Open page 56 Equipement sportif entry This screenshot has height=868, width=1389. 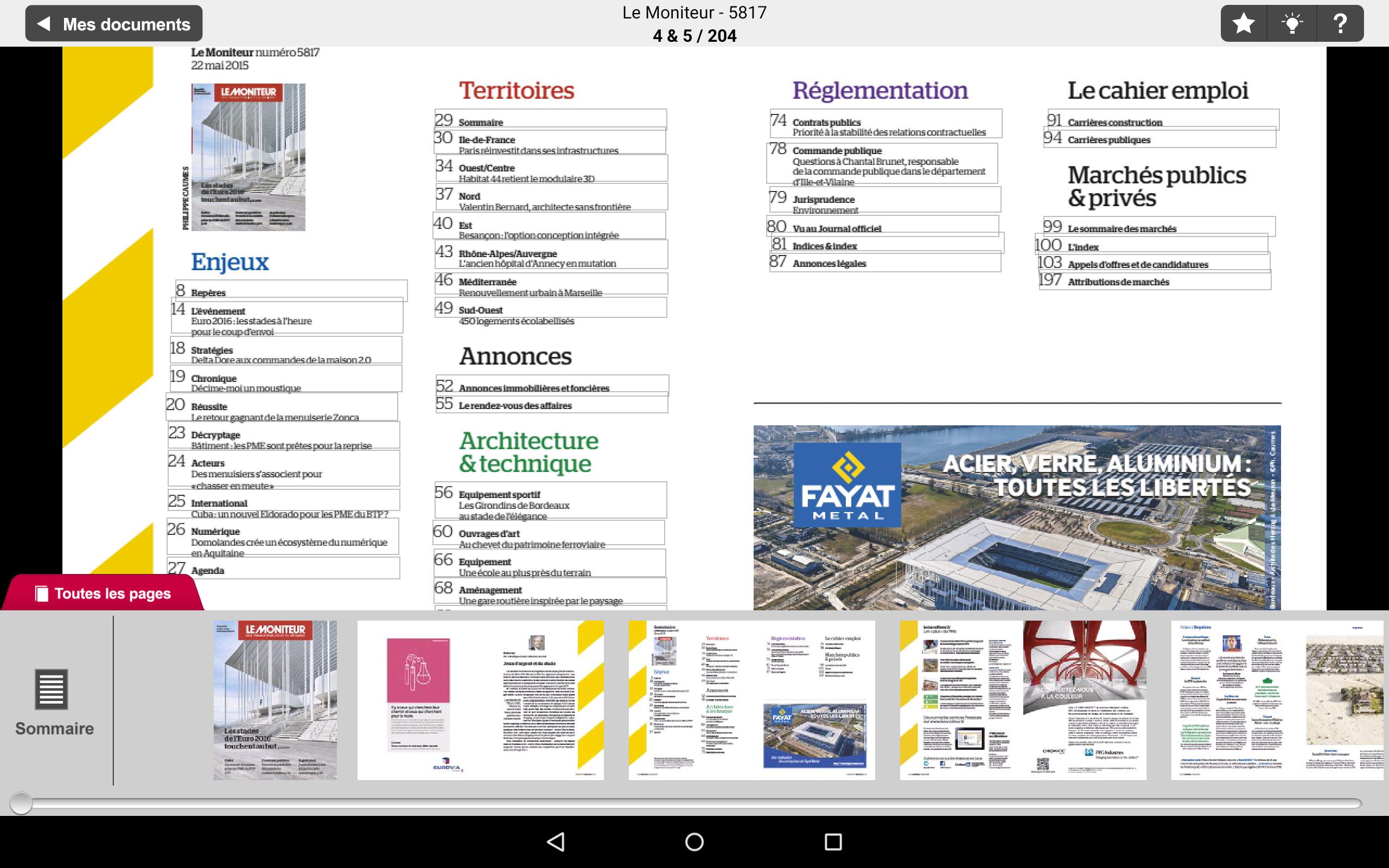tap(551, 500)
